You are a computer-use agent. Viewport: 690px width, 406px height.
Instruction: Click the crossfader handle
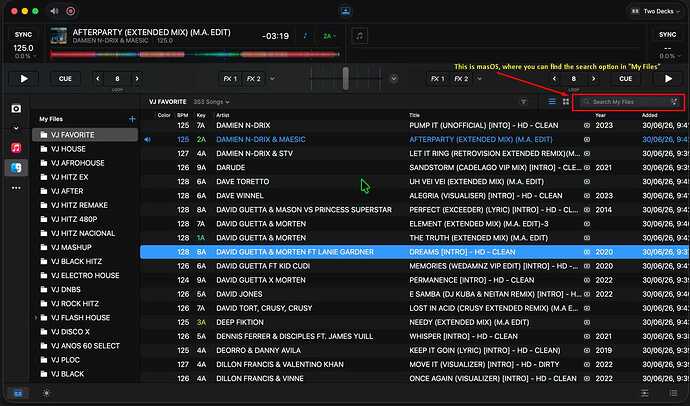[346, 78]
